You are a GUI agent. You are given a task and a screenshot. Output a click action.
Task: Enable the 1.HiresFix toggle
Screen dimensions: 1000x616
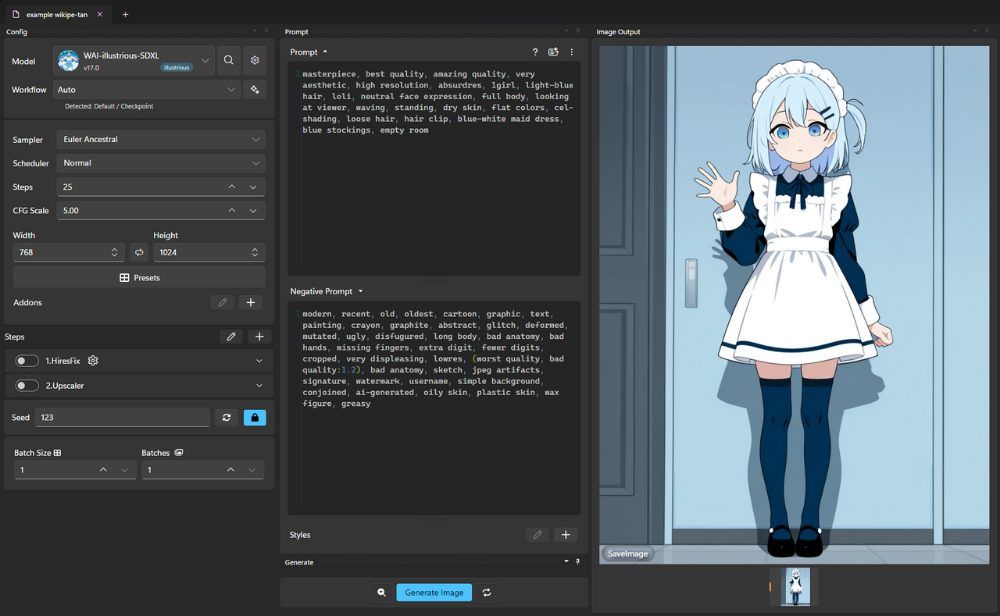click(26, 361)
